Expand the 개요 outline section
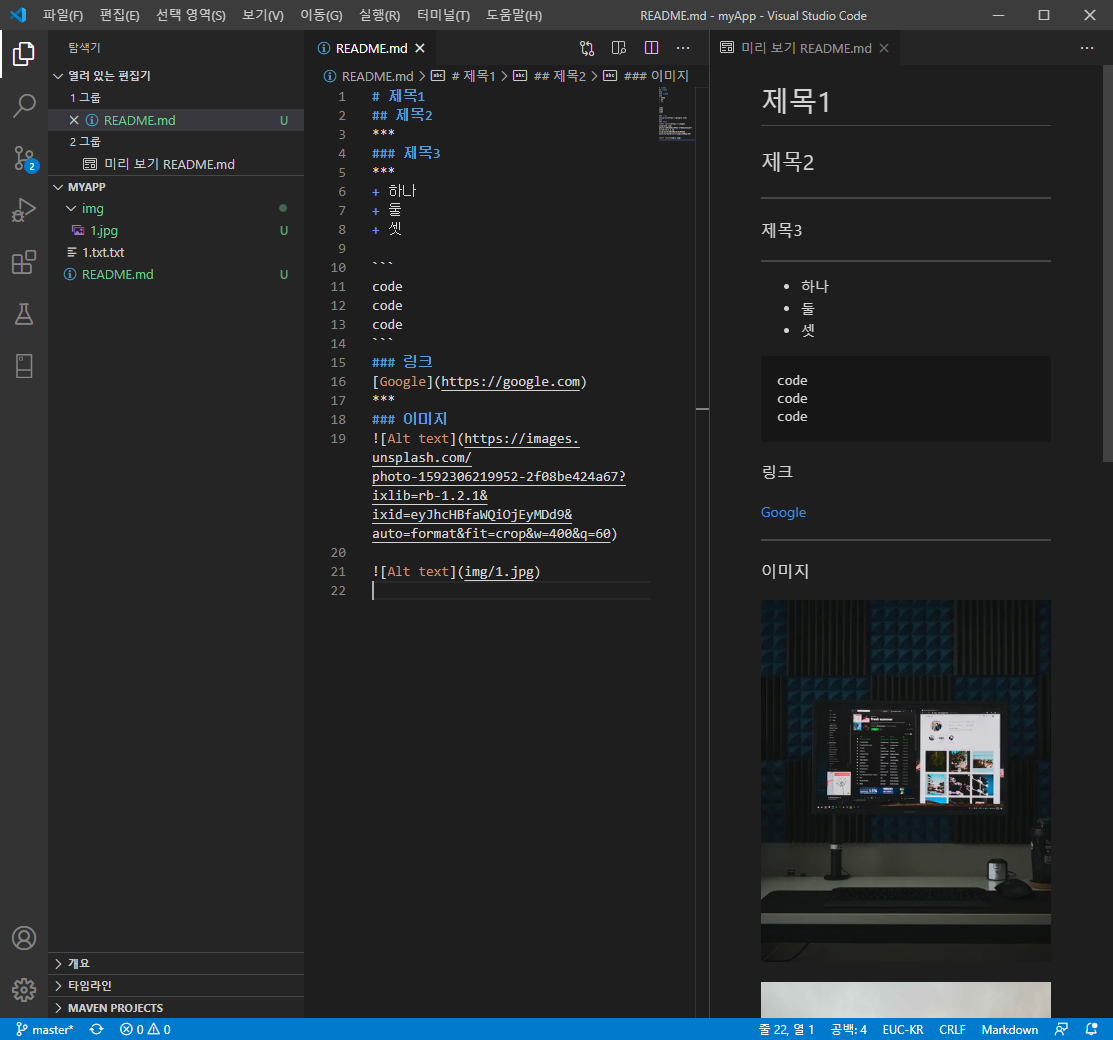Screen dimensions: 1113x1040 tap(176, 963)
